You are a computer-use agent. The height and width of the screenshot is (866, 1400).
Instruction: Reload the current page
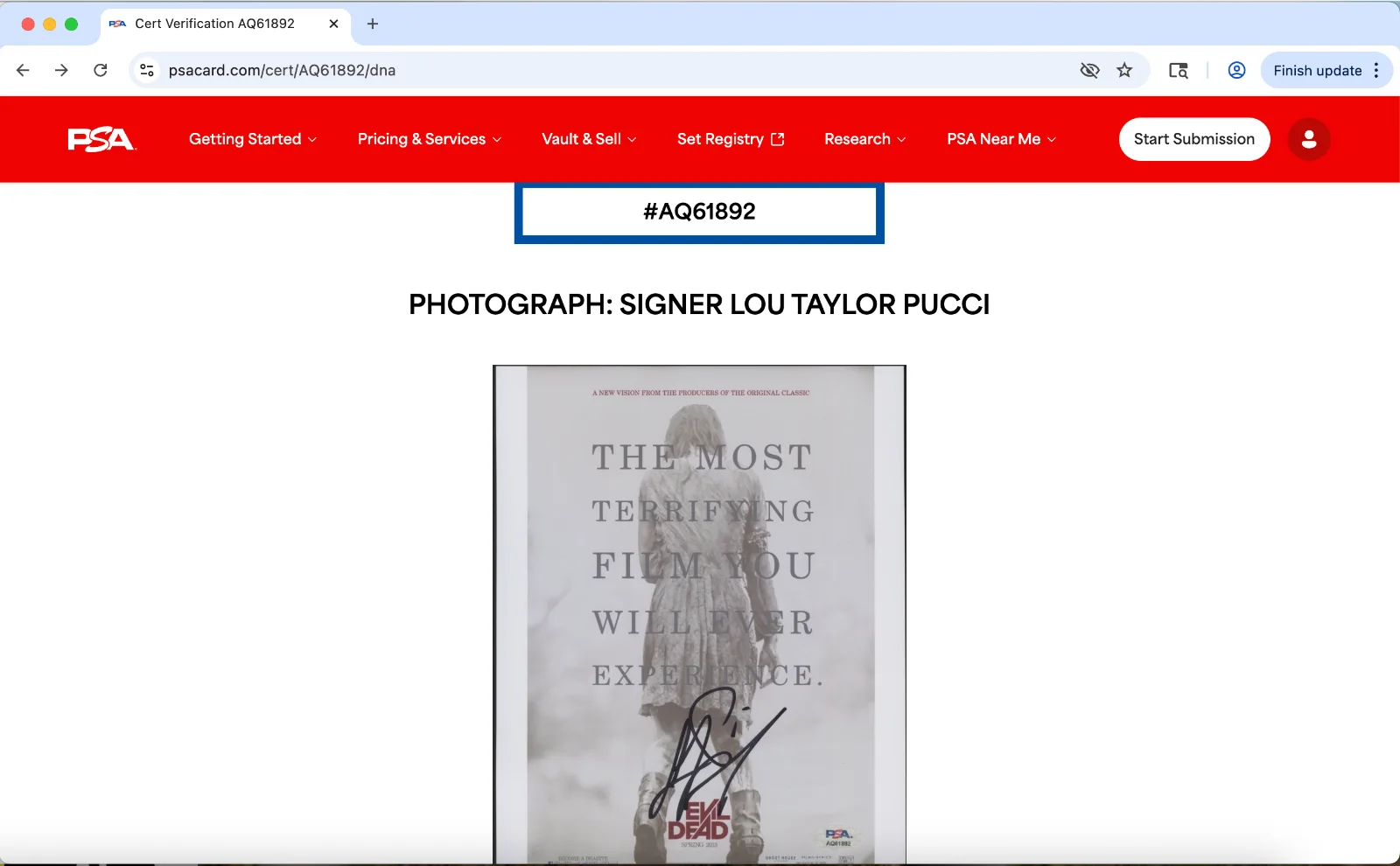101,70
